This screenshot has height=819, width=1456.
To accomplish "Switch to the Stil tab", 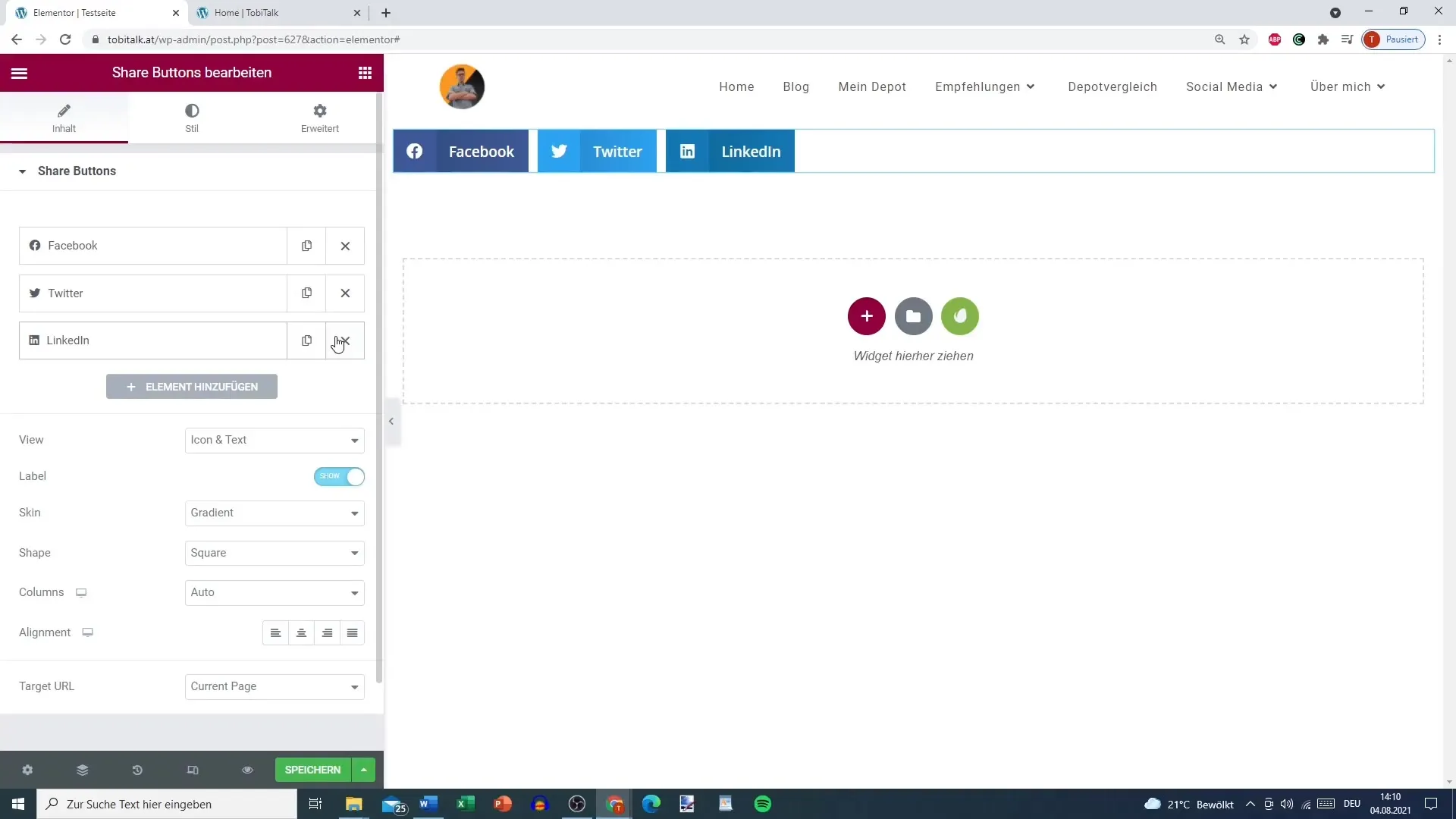I will 192,118.
